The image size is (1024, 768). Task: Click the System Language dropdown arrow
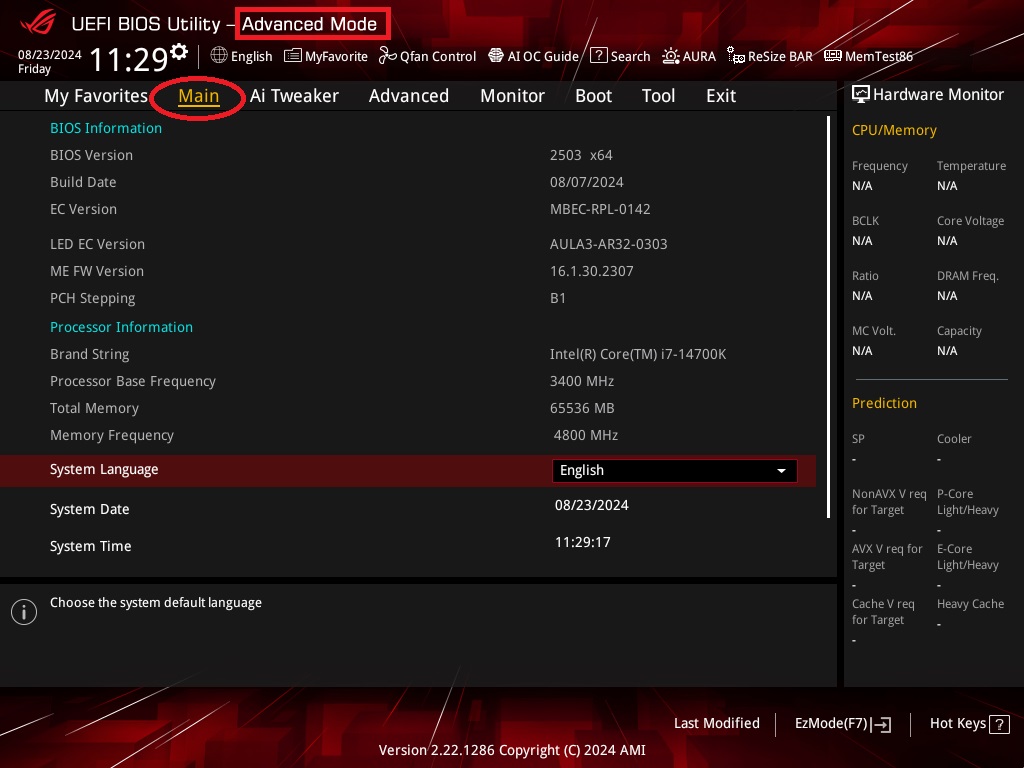click(781, 471)
